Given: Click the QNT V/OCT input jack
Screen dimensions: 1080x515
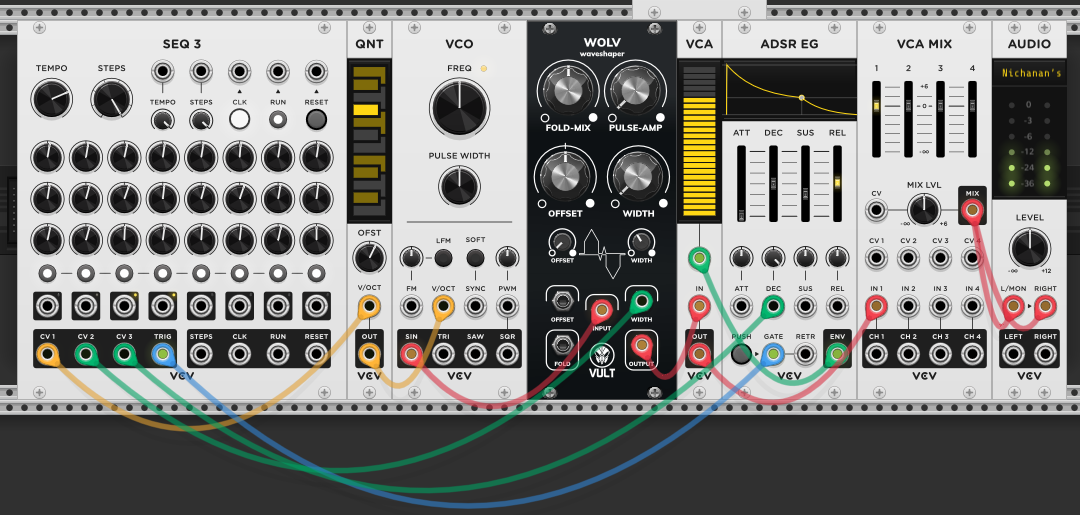Looking at the screenshot, I should pos(369,306).
